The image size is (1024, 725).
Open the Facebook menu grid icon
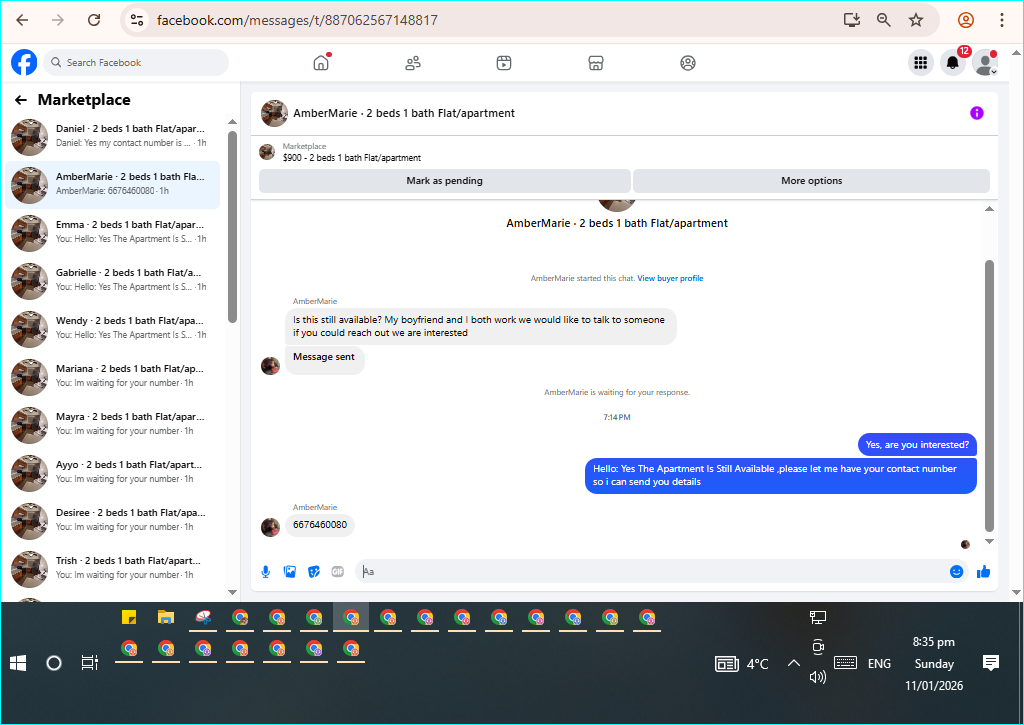point(921,63)
